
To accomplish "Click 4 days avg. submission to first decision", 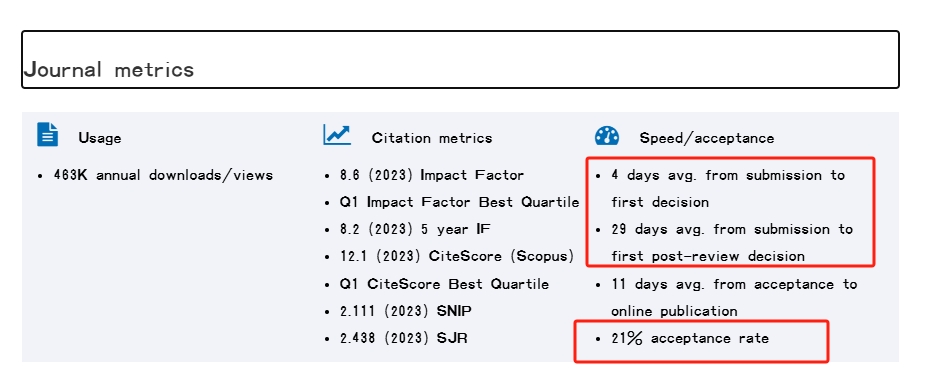I will click(x=728, y=188).
